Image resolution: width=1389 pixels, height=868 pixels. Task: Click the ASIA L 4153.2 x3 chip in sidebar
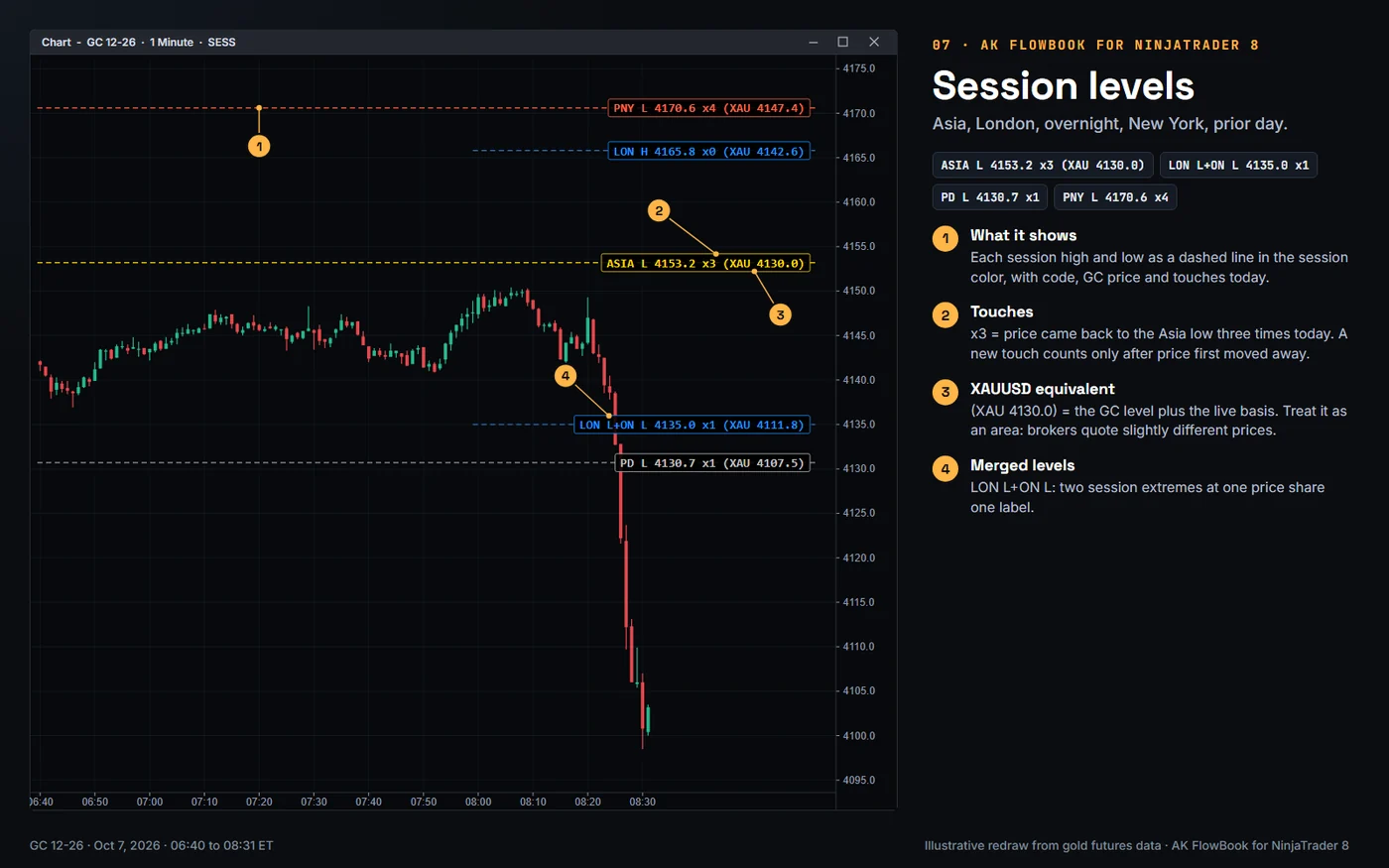pyautogui.click(x=1043, y=166)
